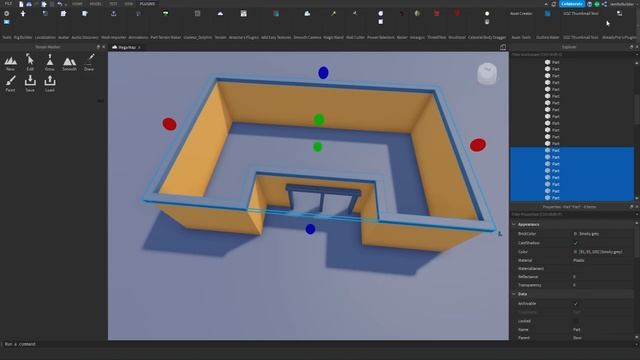Click the left red move handle

[169, 124]
